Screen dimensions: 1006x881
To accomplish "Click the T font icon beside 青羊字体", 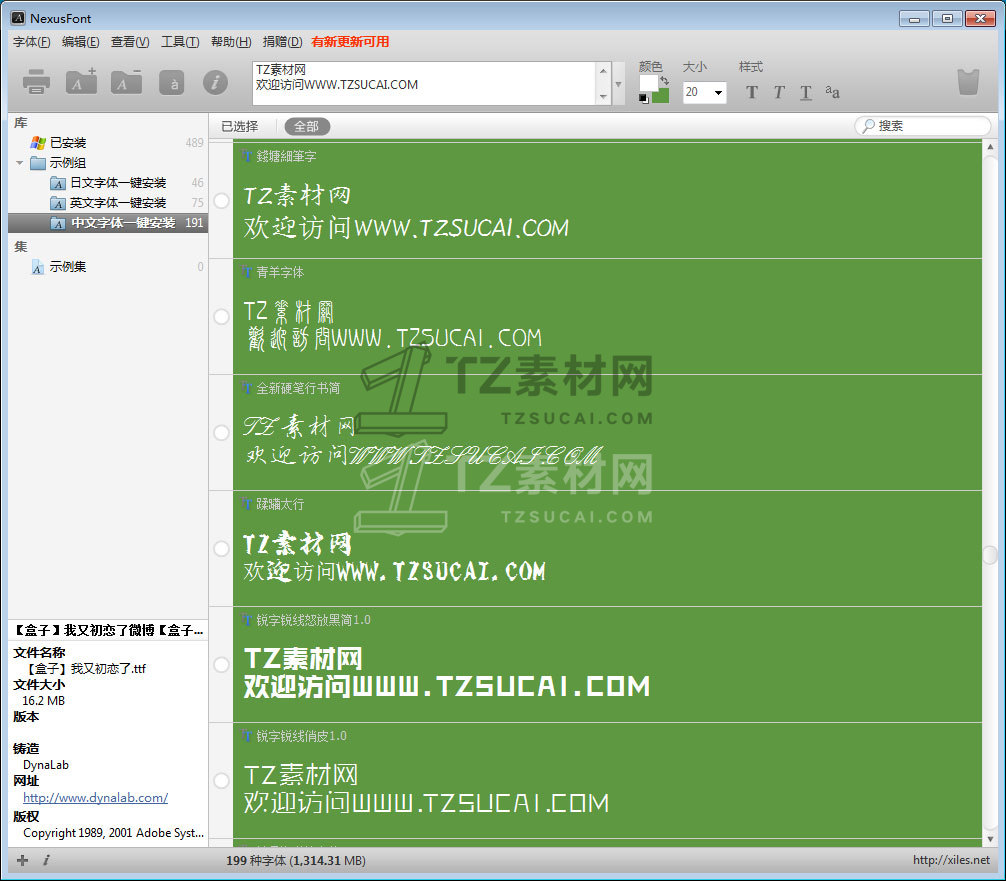I will 247,273.
